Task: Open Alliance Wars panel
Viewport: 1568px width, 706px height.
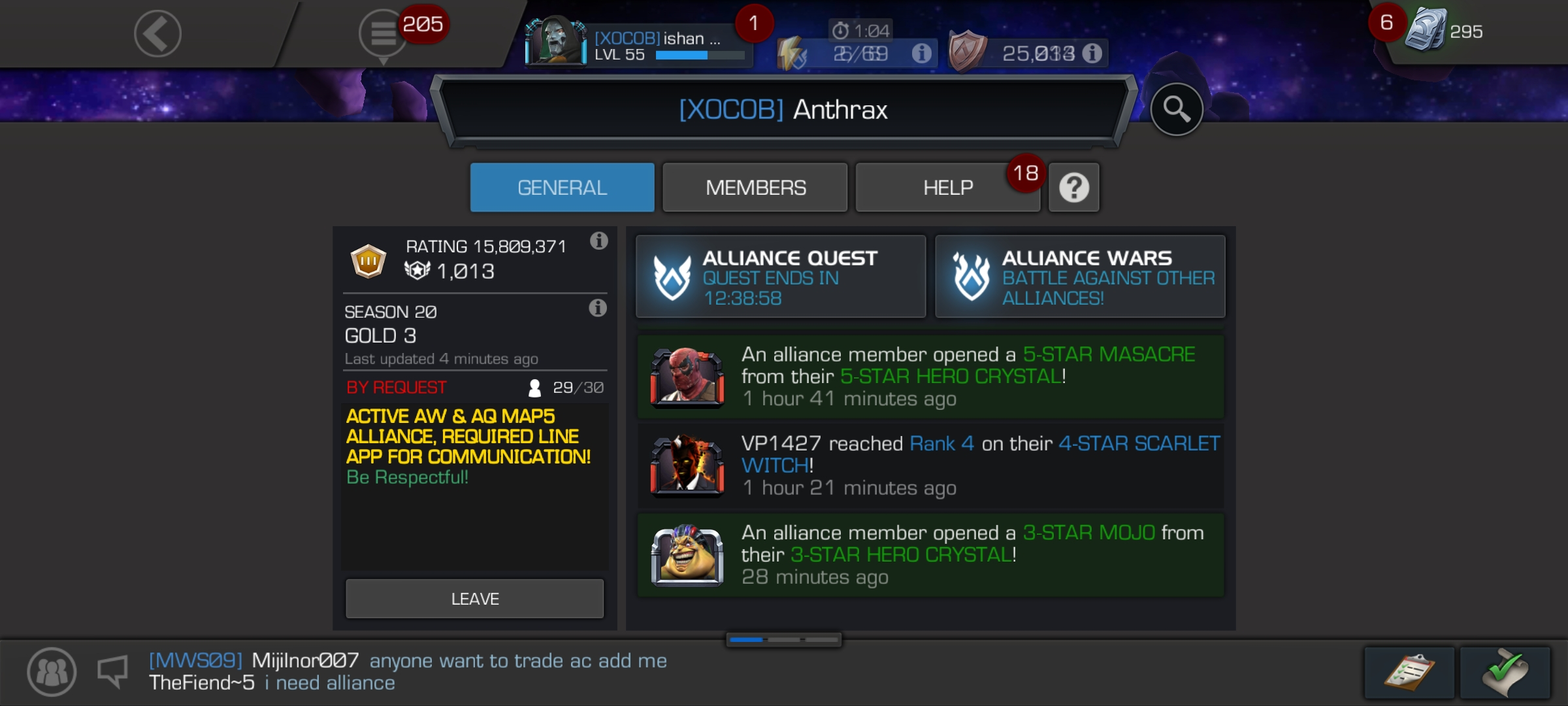Action: click(x=1081, y=277)
